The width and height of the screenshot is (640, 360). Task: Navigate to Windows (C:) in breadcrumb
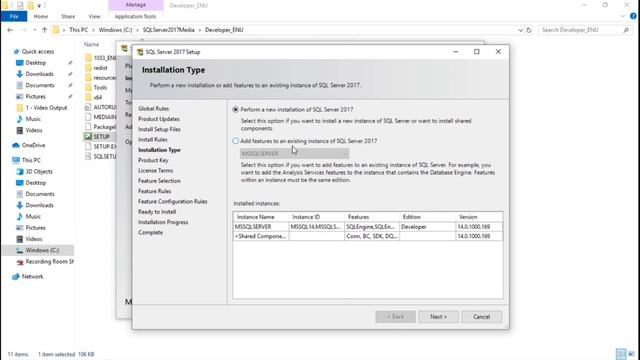[116, 30]
